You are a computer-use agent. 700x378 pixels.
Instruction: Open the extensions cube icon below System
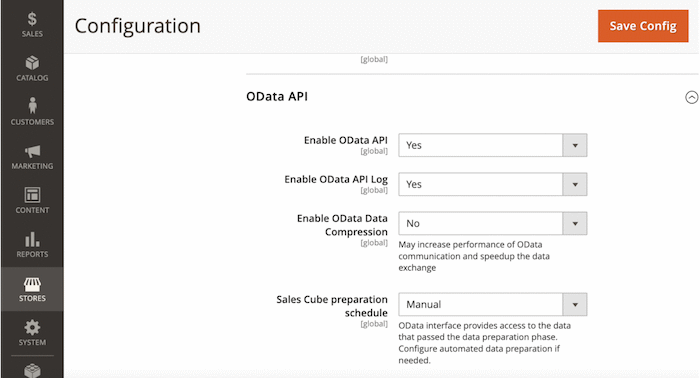[x=32, y=370]
